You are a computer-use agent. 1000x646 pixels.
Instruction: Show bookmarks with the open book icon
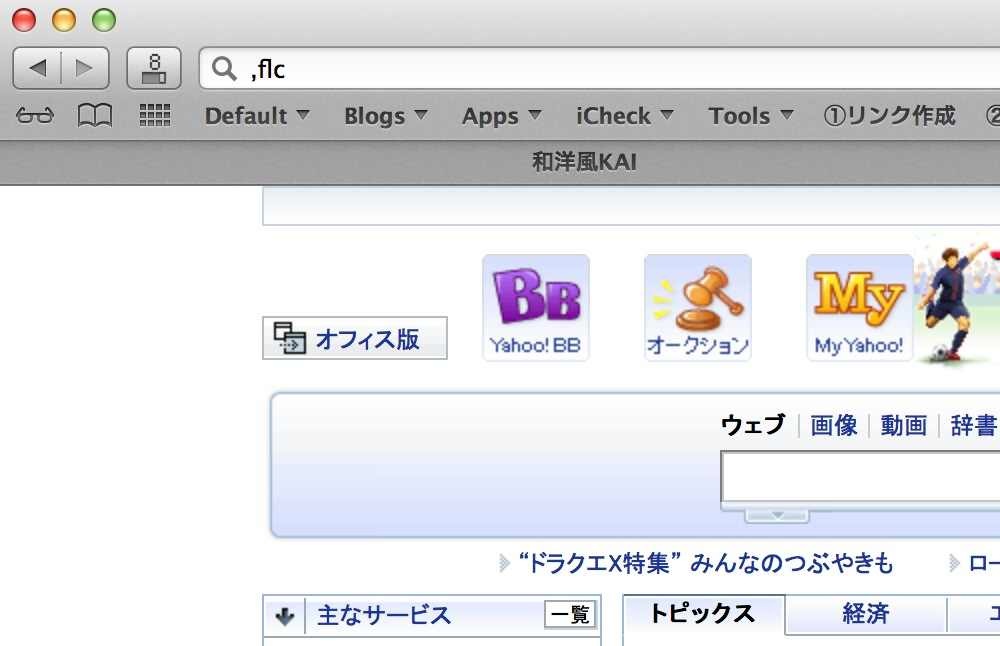coord(95,115)
